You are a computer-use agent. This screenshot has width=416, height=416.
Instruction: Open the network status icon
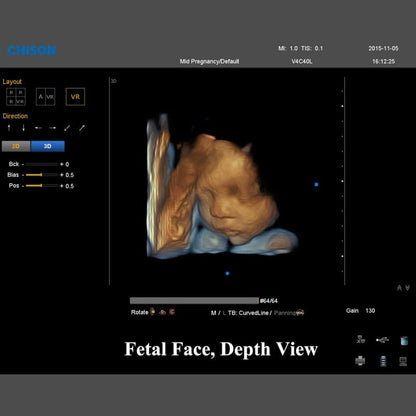pyautogui.click(x=361, y=339)
